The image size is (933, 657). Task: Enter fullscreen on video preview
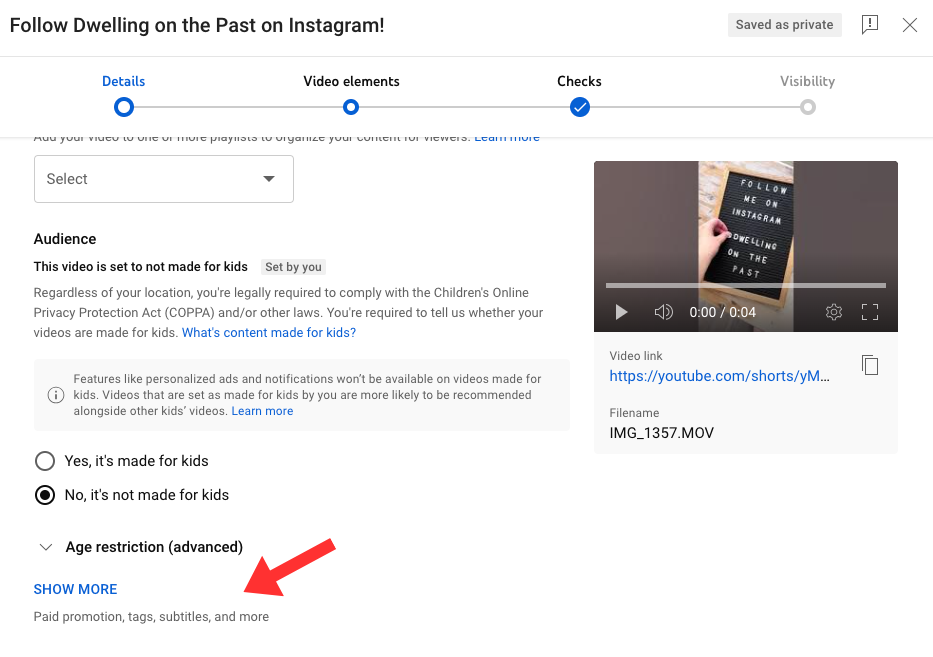tap(870, 312)
